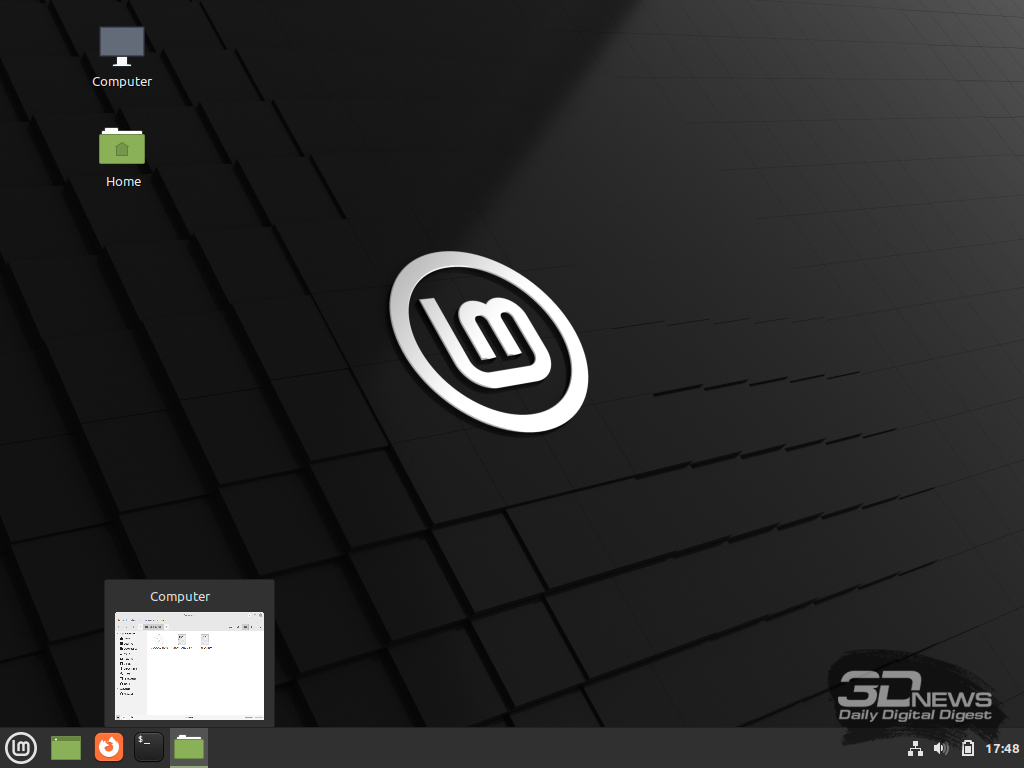Open the sound volume tray icon
1024x768 pixels.
(941, 748)
